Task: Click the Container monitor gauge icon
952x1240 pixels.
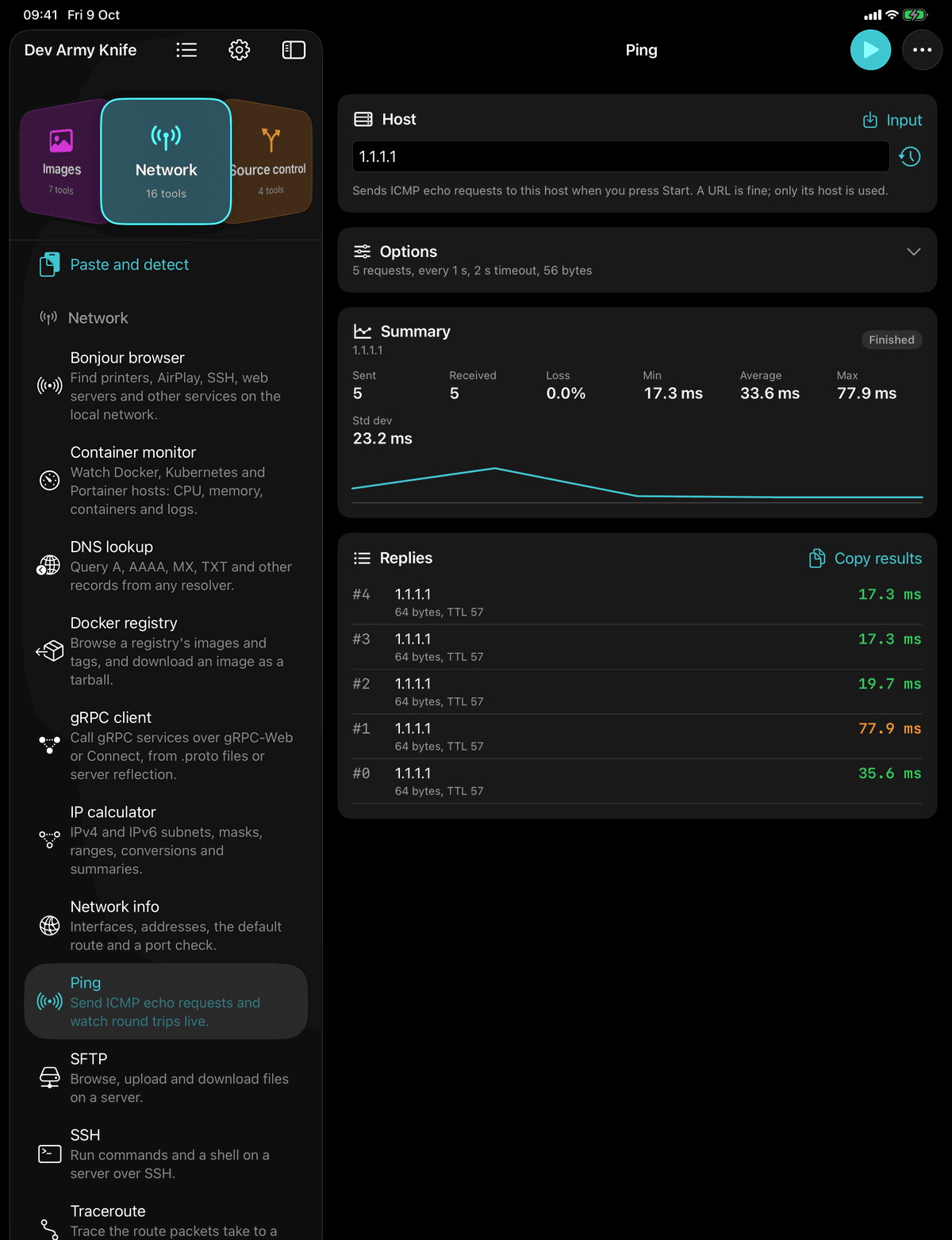Action: [50, 480]
